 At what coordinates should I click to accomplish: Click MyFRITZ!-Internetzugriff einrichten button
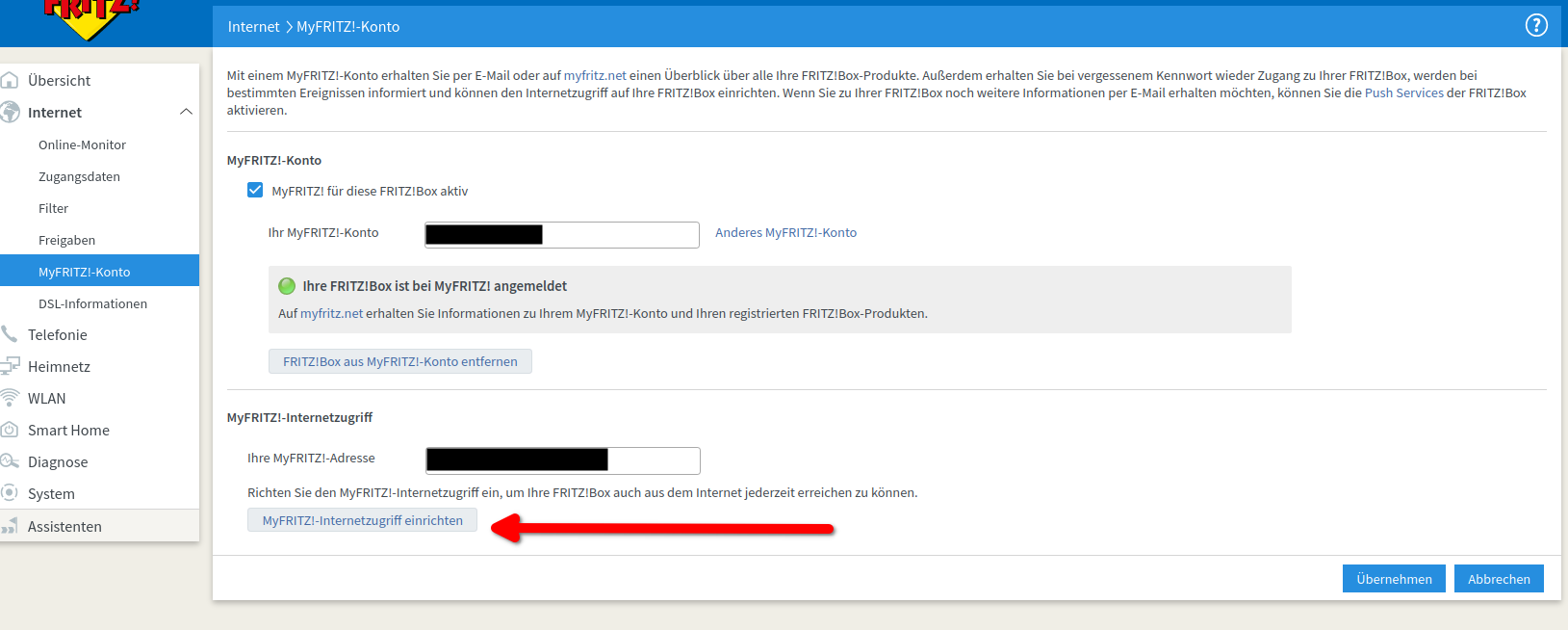pos(362,520)
